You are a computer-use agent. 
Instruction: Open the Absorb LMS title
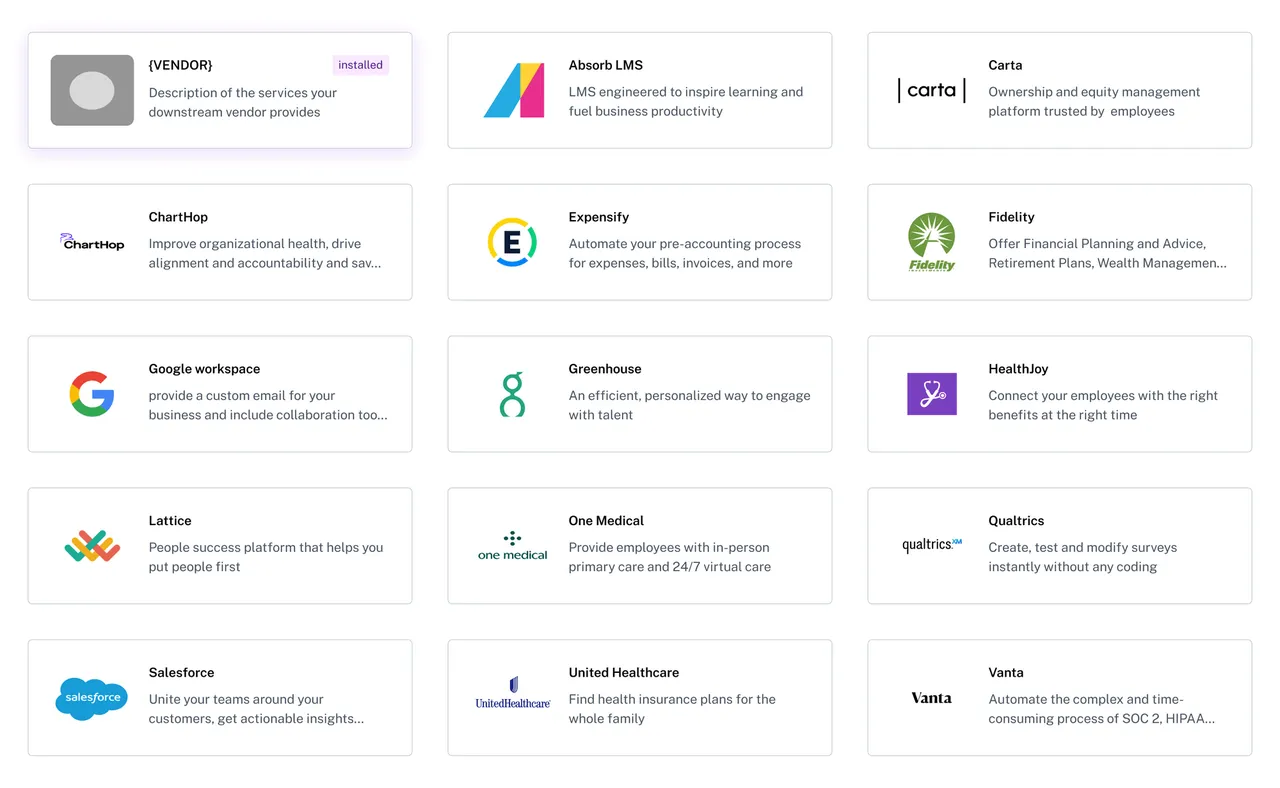(606, 65)
